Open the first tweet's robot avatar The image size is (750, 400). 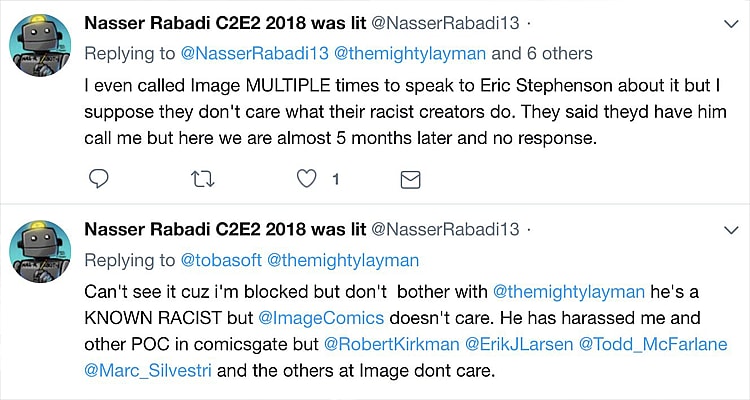(x=40, y=45)
